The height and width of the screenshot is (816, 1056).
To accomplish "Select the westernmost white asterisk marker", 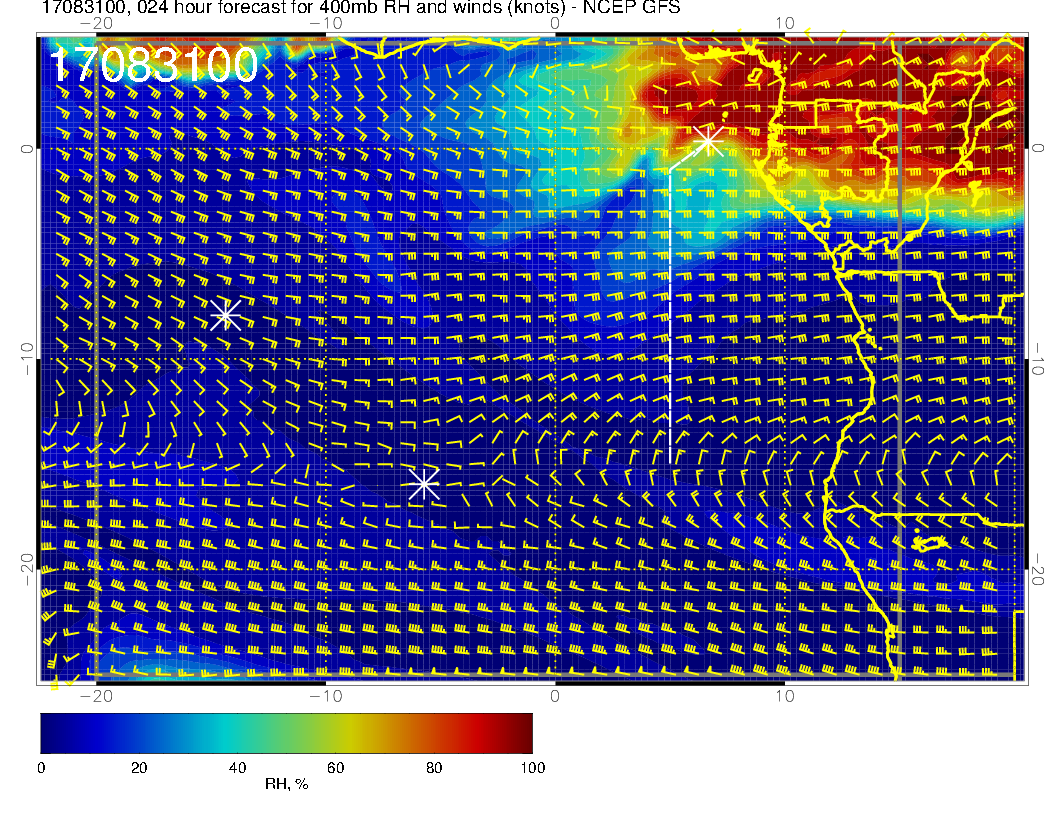I will (x=225, y=315).
